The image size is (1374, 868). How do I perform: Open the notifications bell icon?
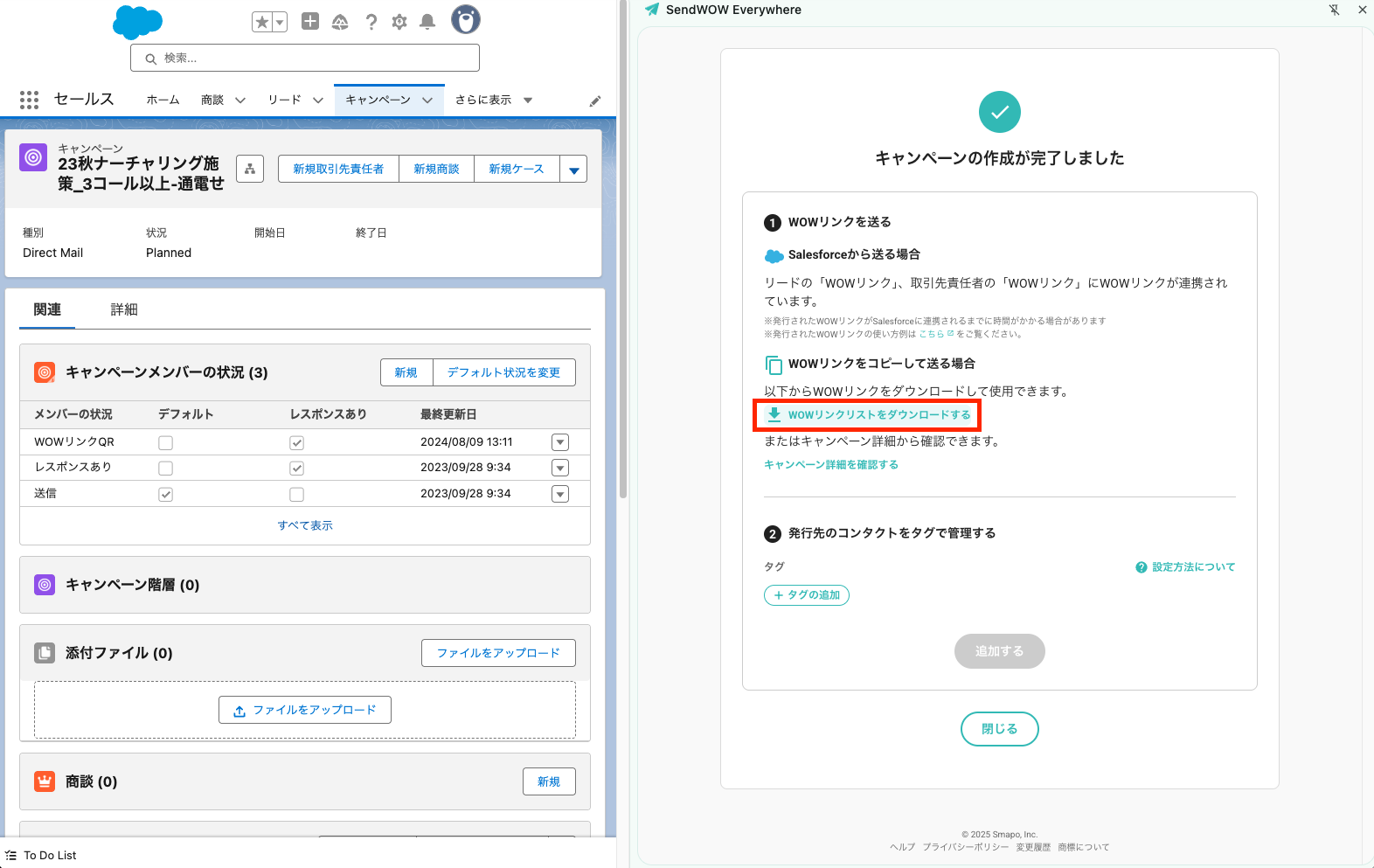(427, 22)
